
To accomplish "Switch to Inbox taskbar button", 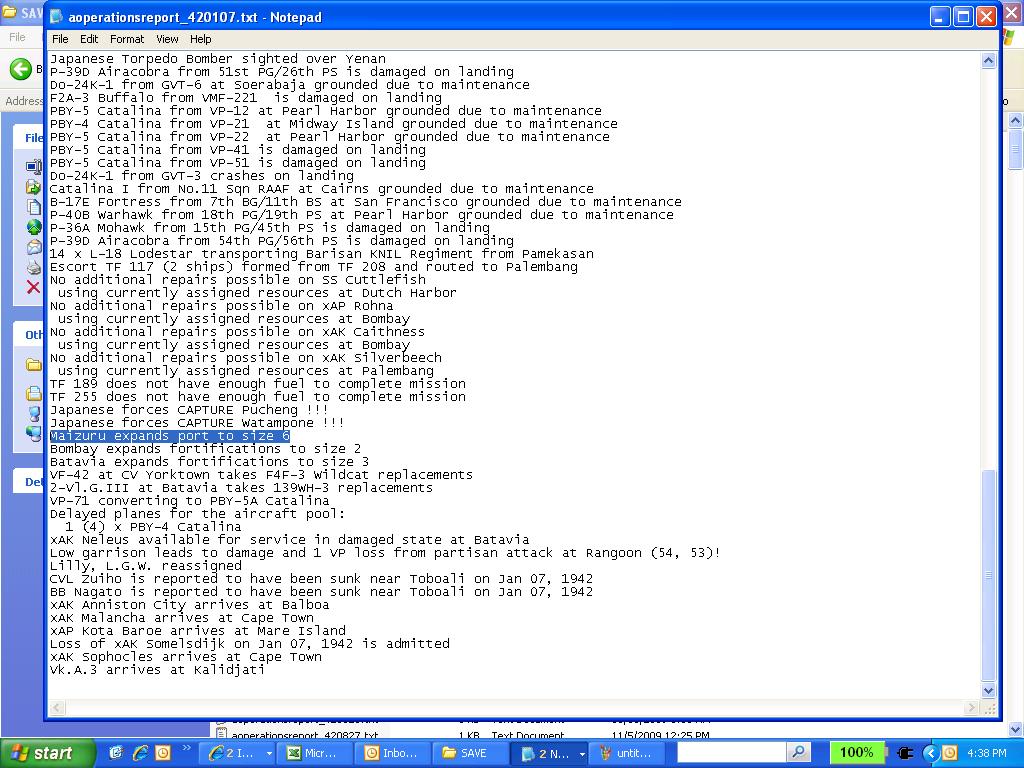I will click(392, 753).
